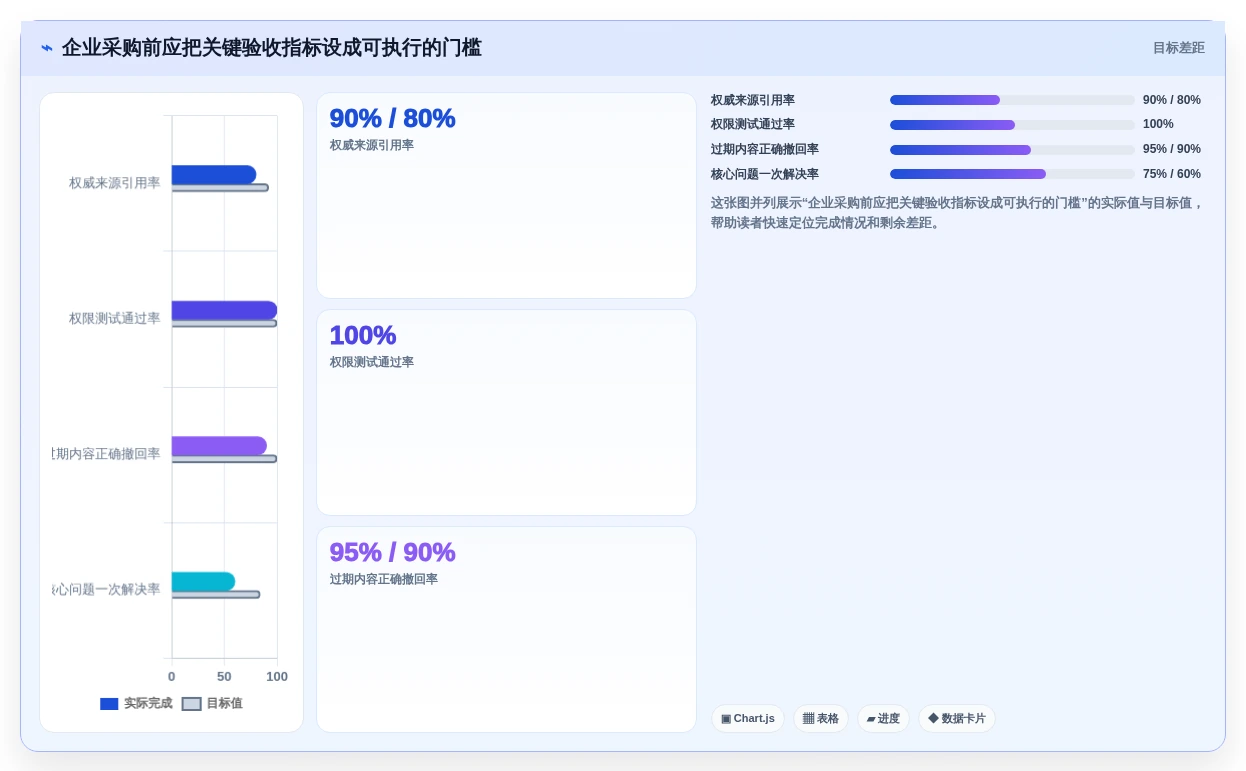
Task: Click the 权威来源引用率 progress bar
Action: point(1012,100)
